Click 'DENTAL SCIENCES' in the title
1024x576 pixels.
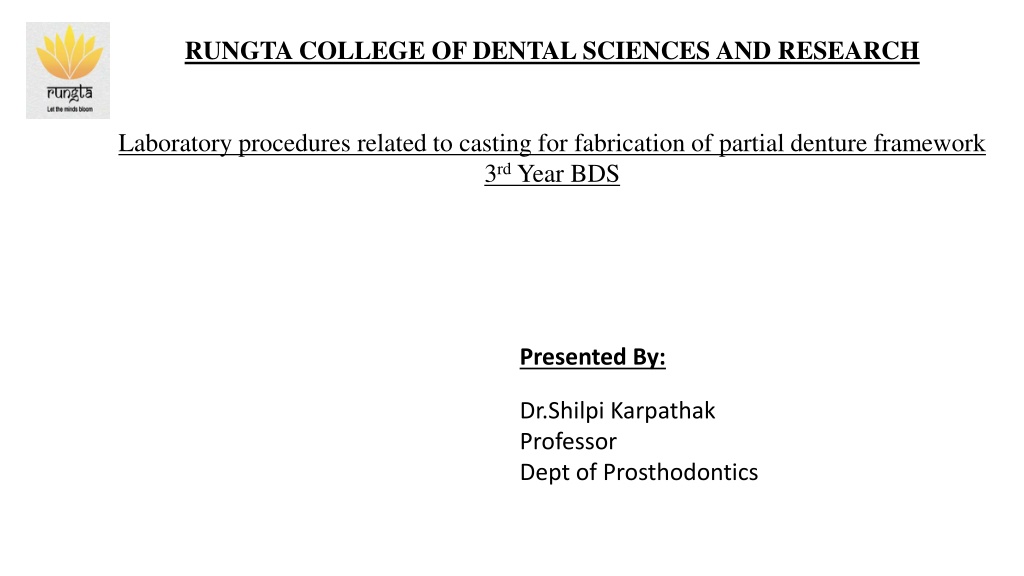590,50
